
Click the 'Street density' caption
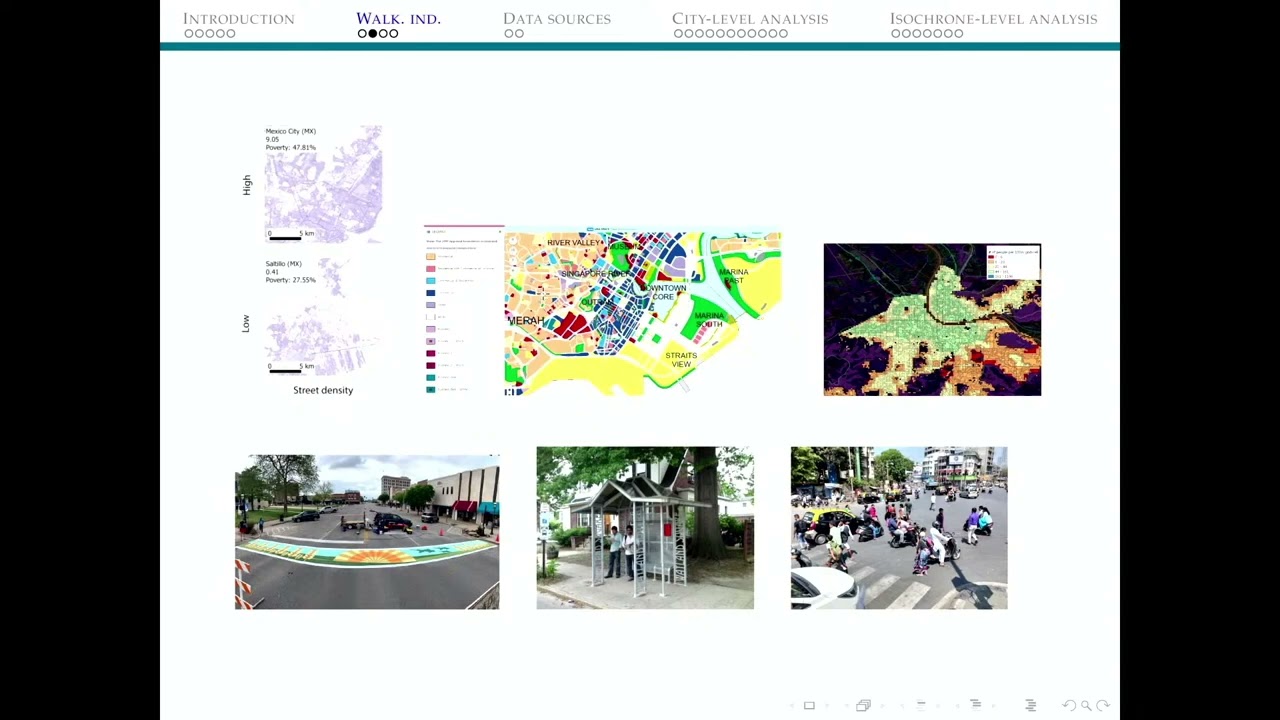click(x=323, y=390)
